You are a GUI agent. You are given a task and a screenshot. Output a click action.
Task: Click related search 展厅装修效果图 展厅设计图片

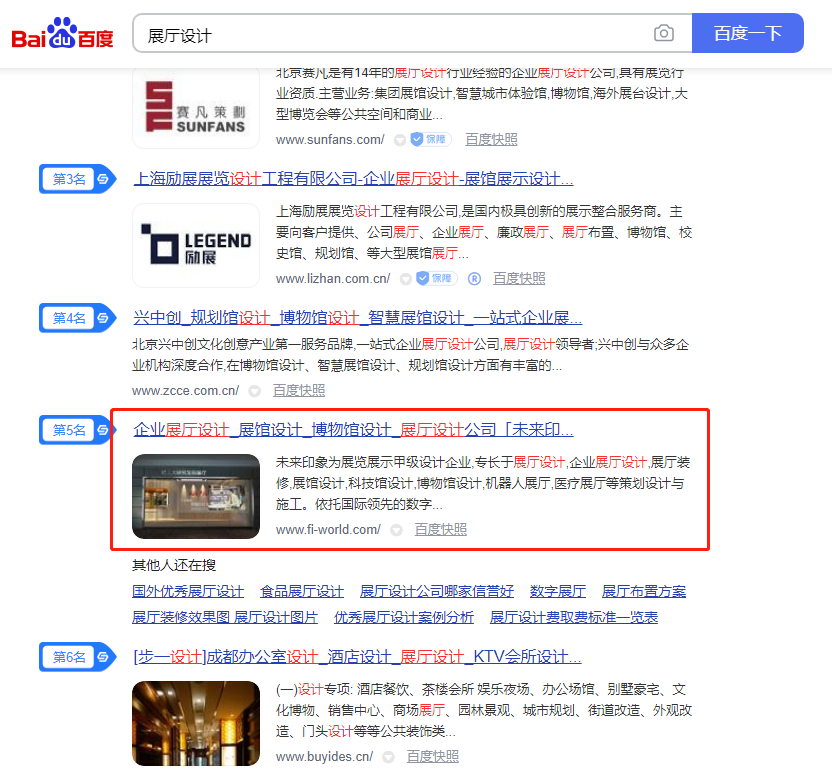click(x=225, y=617)
